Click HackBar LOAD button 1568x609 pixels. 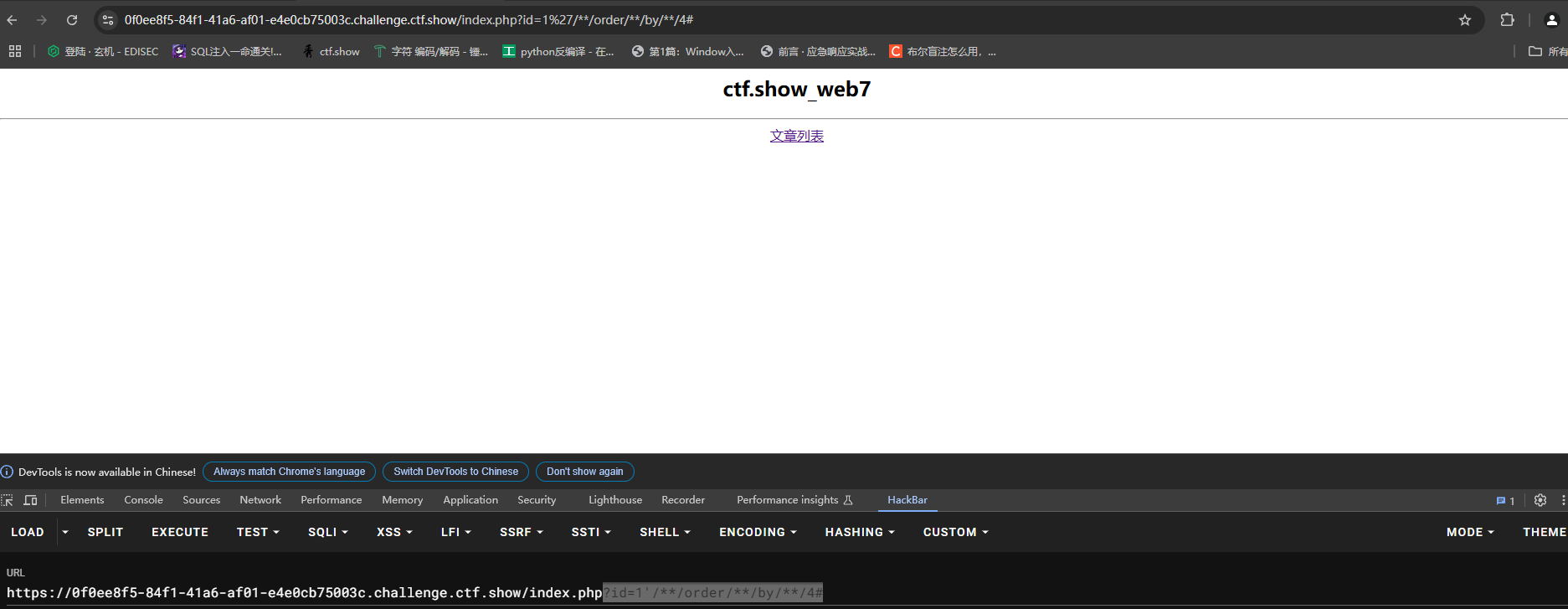coord(28,532)
